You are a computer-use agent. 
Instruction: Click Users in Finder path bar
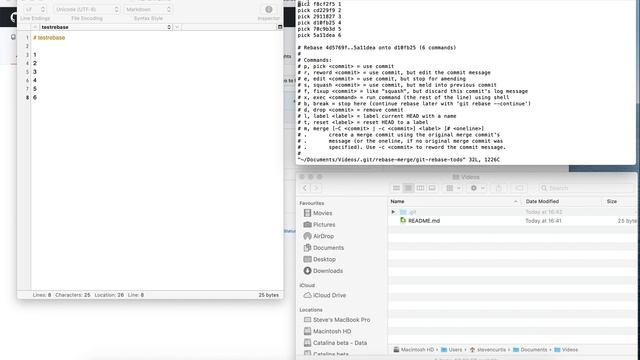click(452, 350)
